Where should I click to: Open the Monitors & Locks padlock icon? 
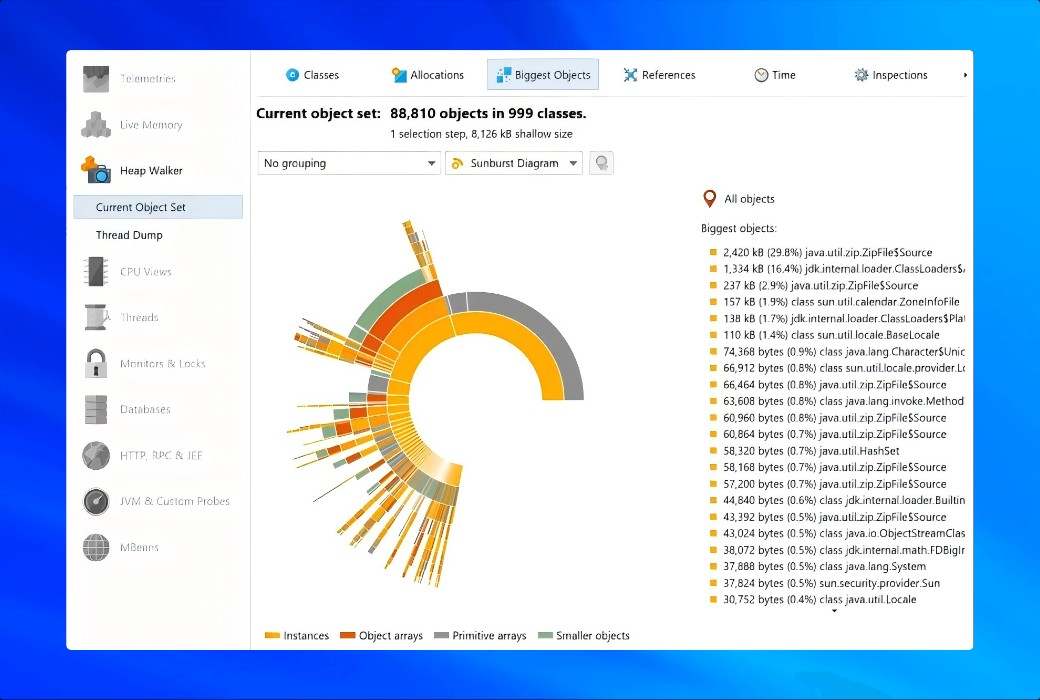[96, 363]
